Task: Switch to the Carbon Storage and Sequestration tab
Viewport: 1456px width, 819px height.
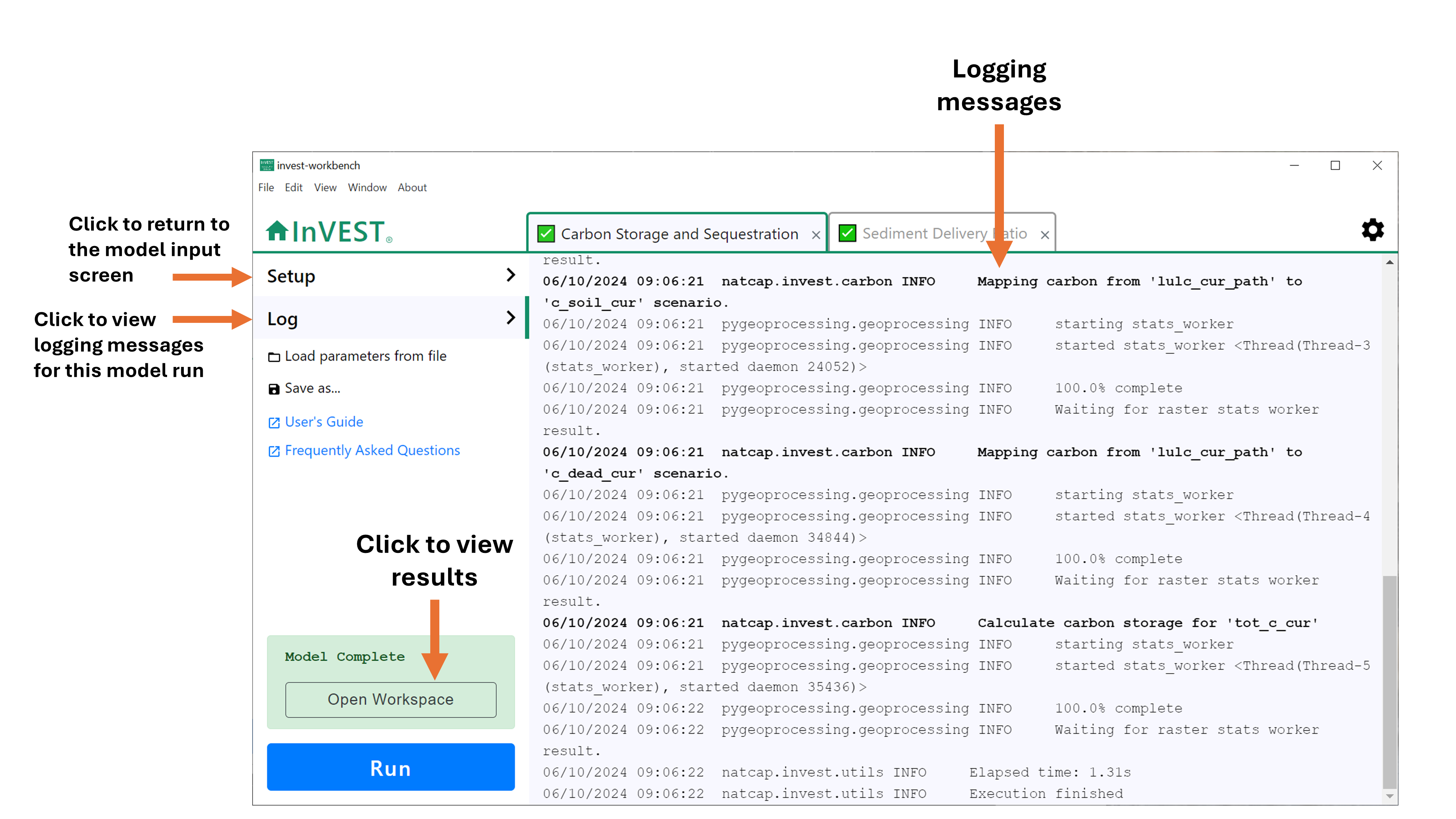Action: (677, 233)
